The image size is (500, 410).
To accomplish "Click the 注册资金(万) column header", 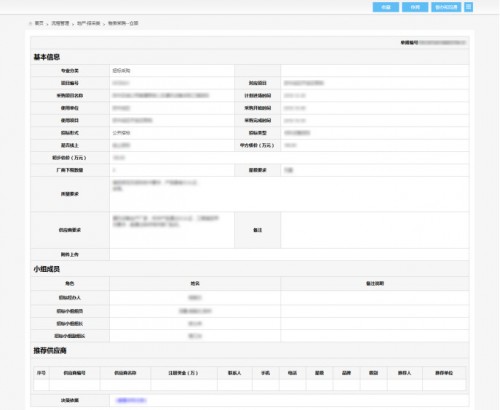I will tap(184, 373).
